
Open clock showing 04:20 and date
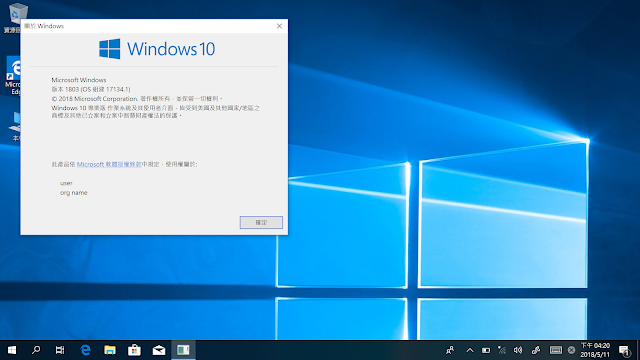pyautogui.click(x=595, y=350)
